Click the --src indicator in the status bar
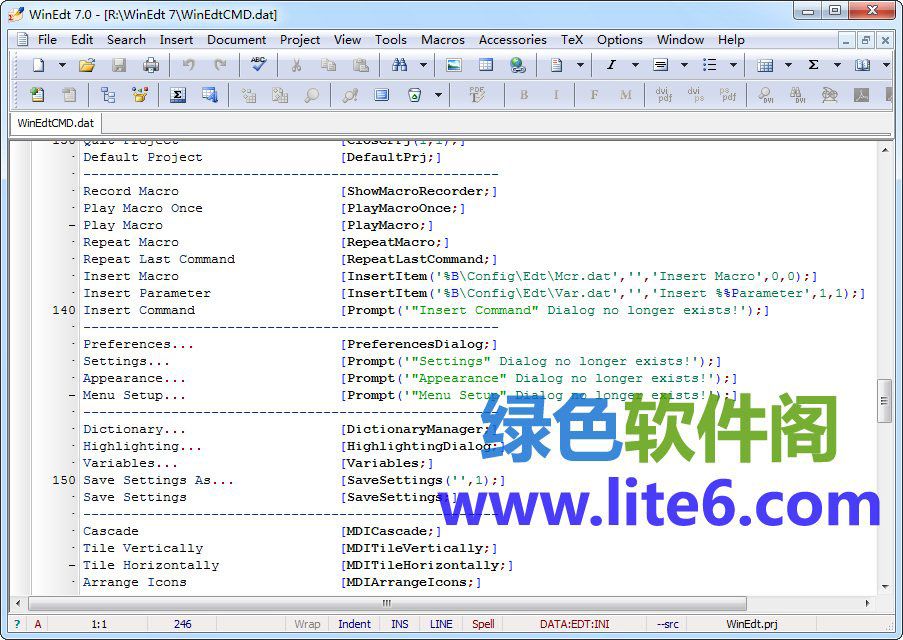This screenshot has width=903, height=640. [667, 624]
